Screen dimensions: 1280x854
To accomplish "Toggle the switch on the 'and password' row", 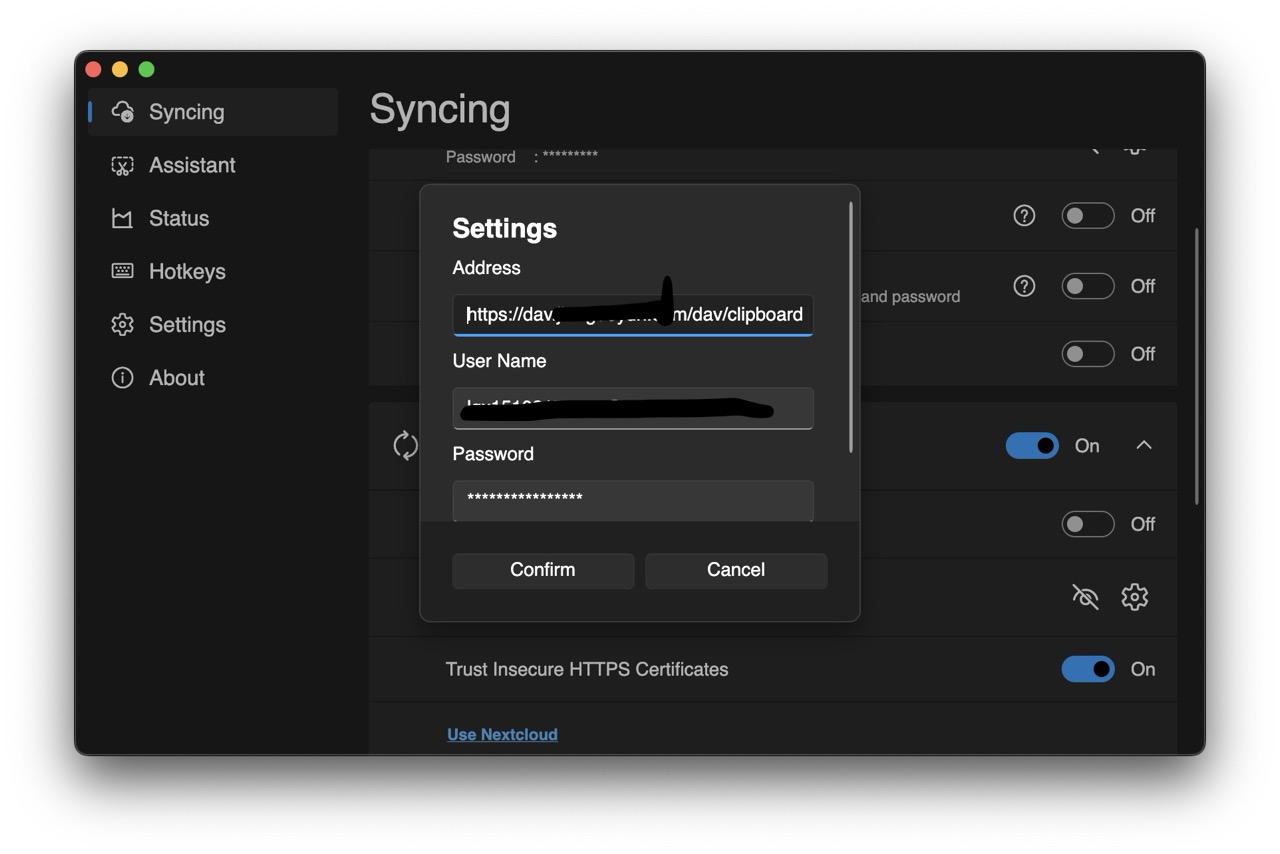I will pos(1088,286).
